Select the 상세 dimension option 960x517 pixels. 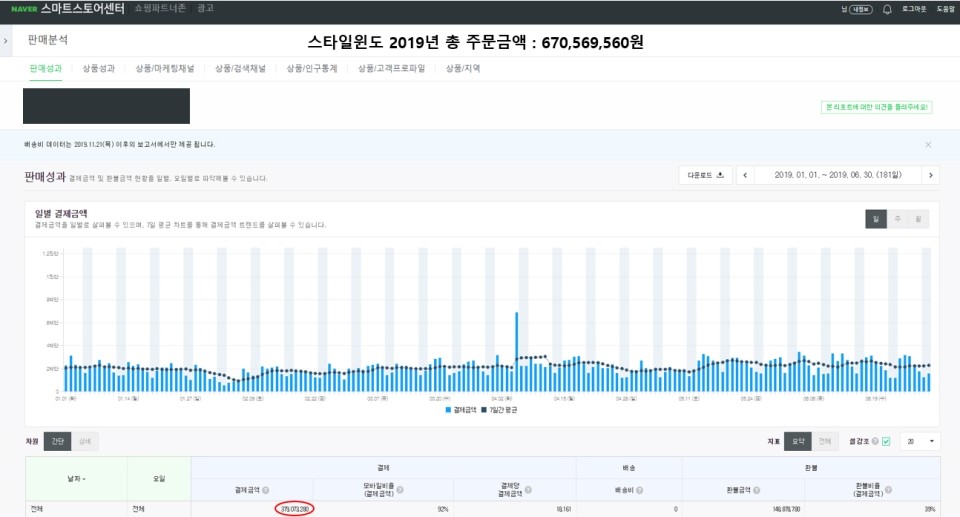click(84, 441)
